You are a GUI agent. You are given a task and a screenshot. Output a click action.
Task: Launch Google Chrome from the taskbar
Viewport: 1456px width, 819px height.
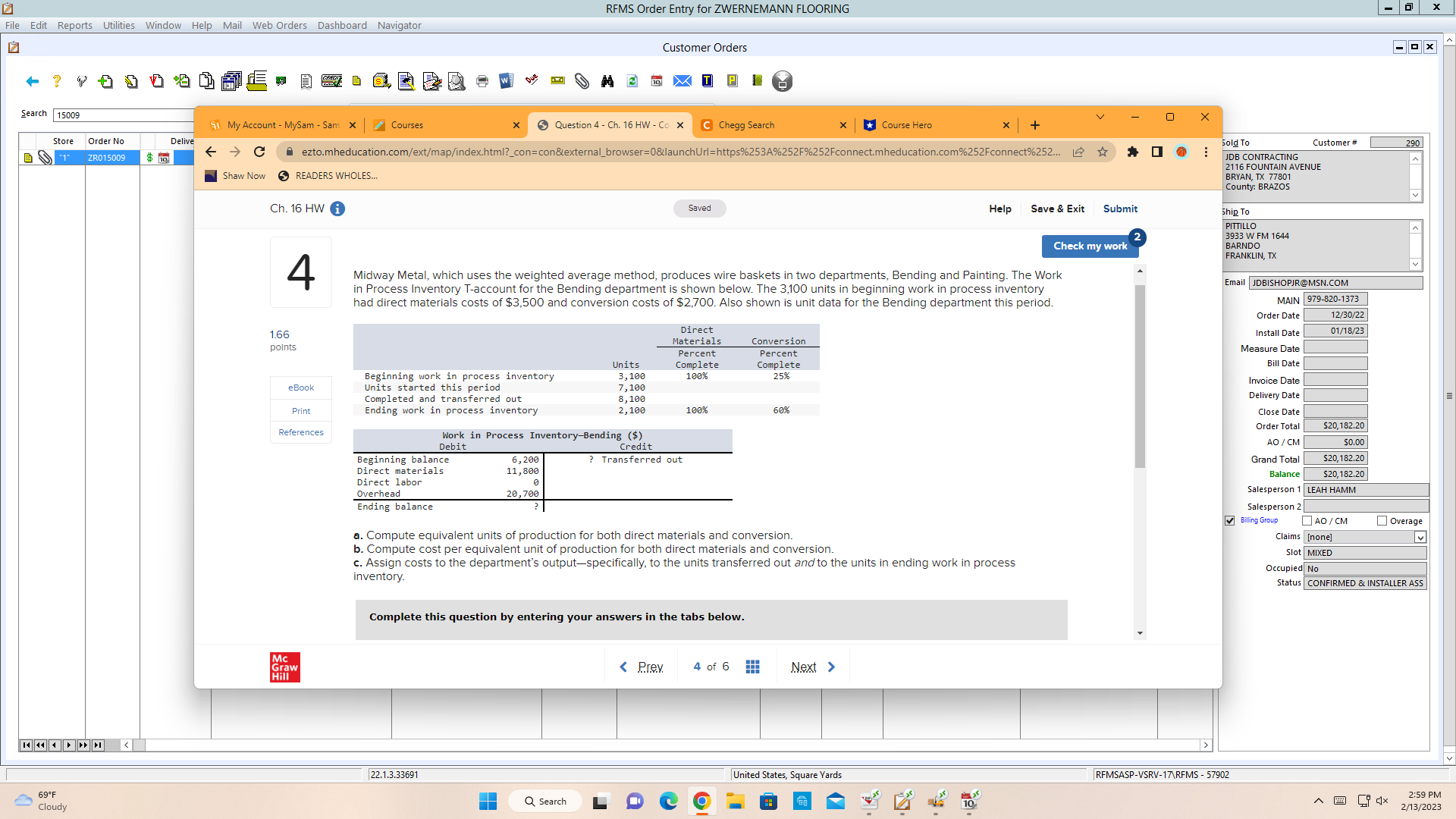pos(701,800)
